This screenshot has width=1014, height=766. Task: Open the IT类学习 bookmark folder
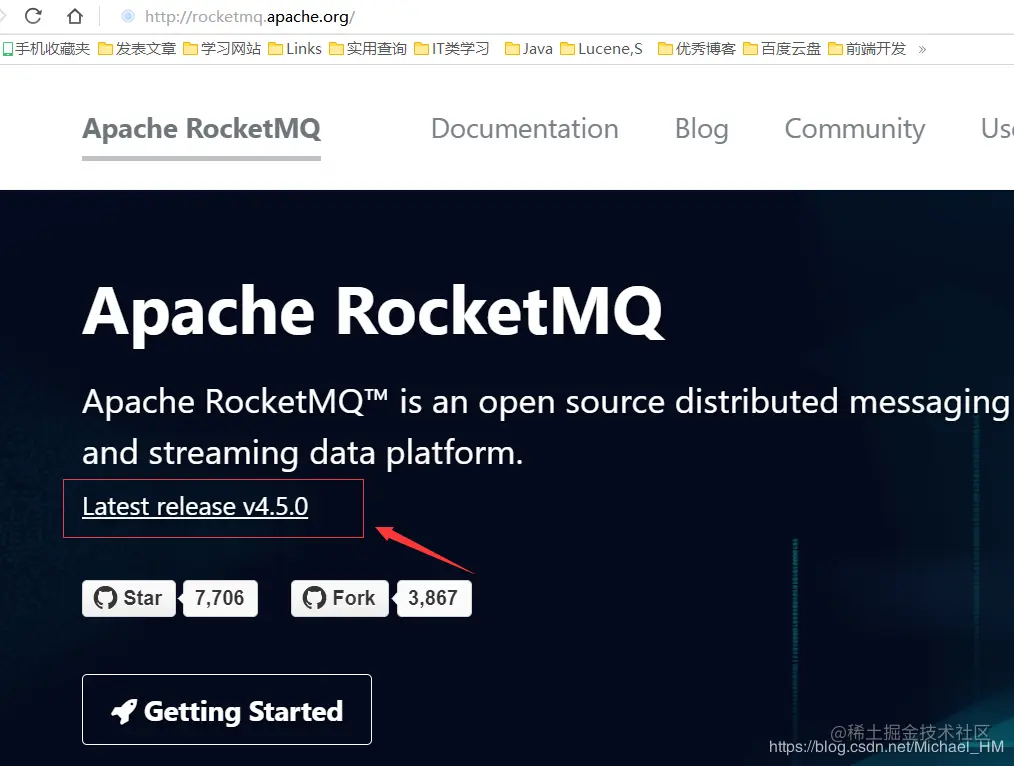click(451, 49)
